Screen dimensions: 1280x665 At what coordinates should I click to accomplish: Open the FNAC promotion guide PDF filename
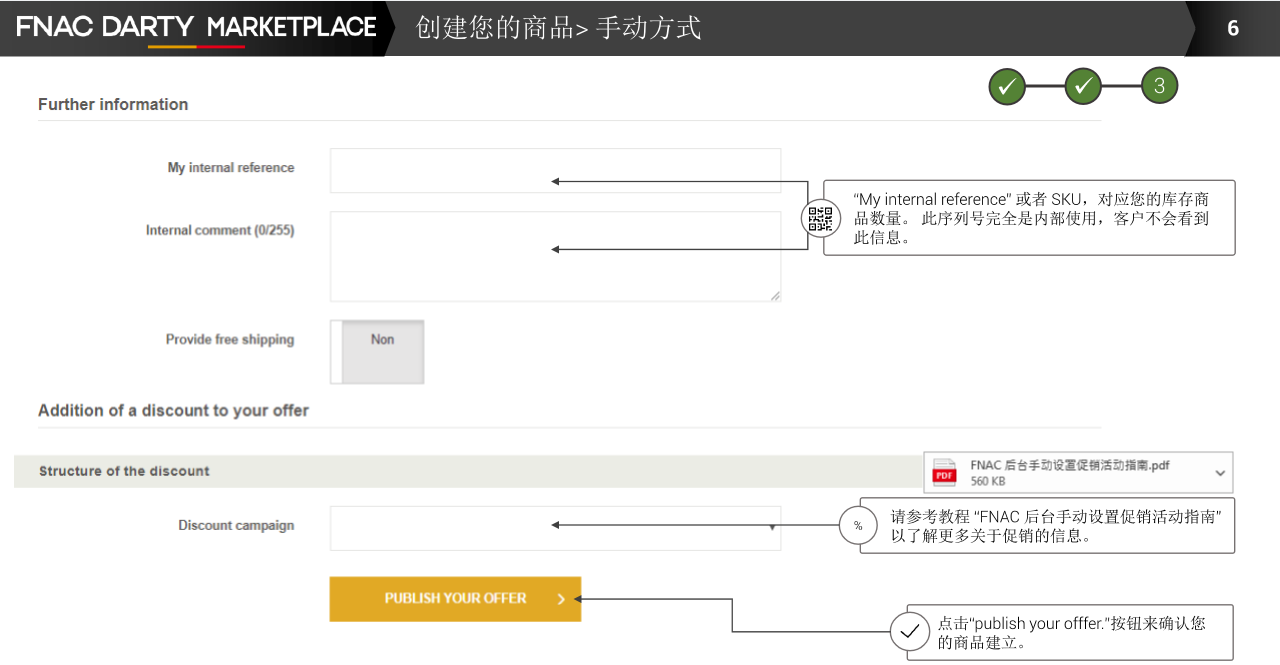[1069, 466]
